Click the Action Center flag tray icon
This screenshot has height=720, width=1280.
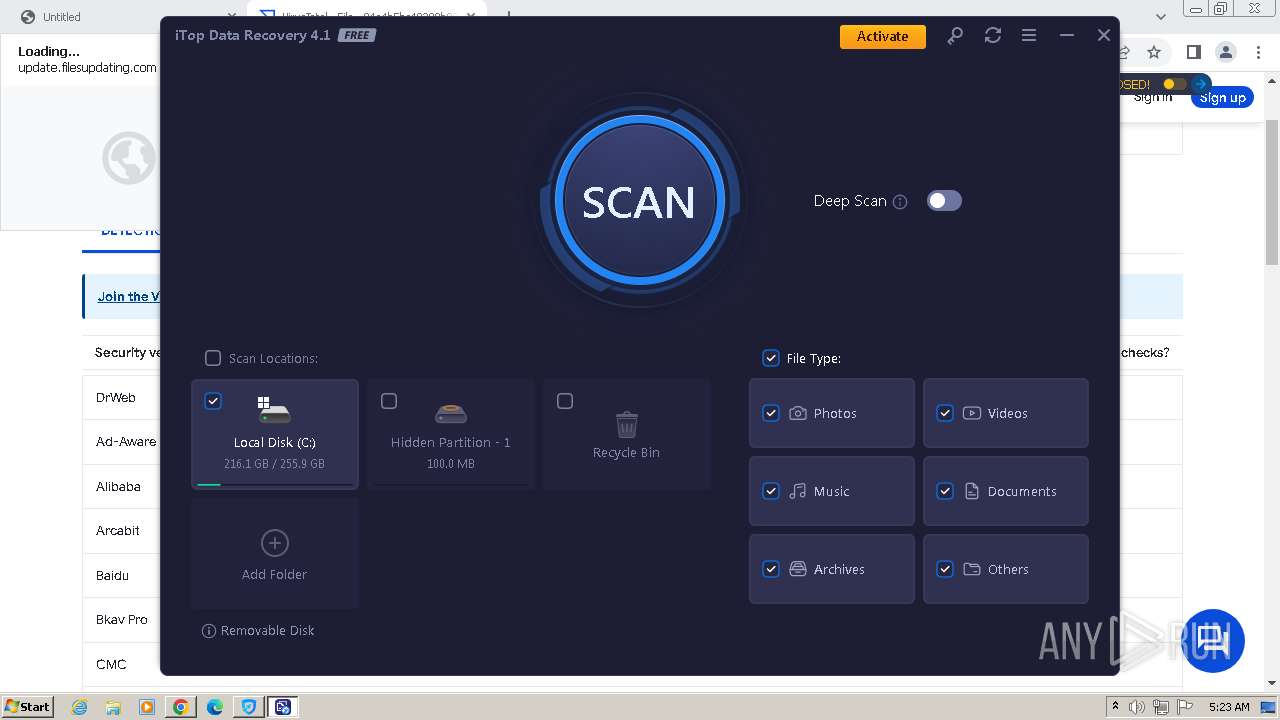click(1185, 707)
